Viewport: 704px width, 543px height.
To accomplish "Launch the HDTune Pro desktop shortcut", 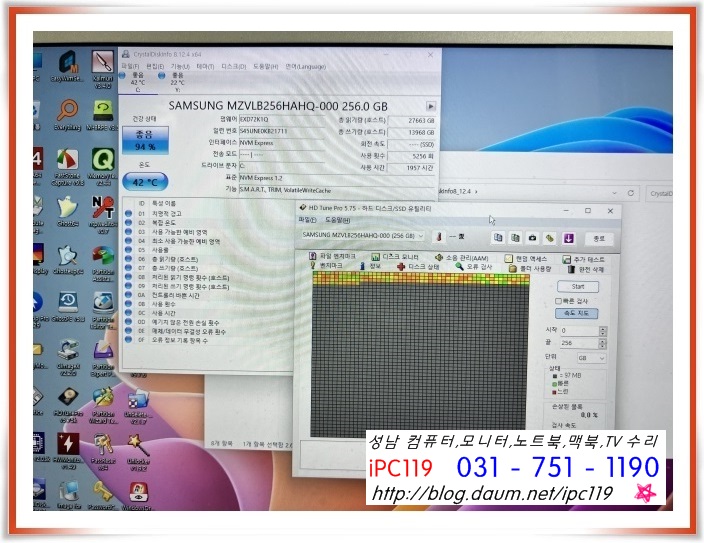I will (68, 404).
